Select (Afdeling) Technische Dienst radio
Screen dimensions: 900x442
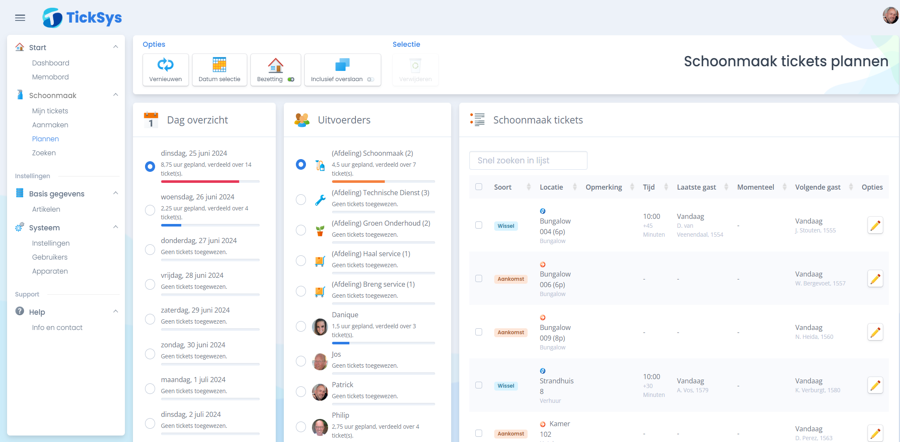[x=301, y=200]
